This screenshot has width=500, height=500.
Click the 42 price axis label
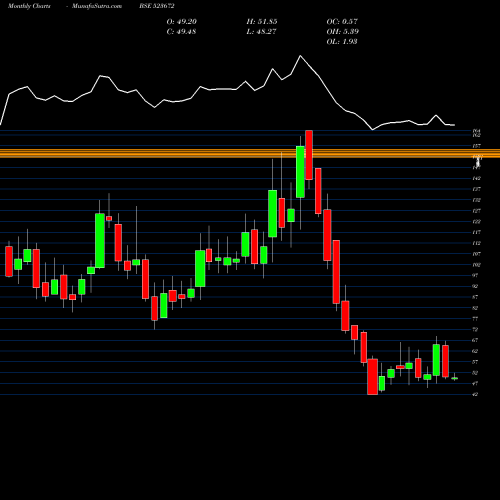[475, 394]
